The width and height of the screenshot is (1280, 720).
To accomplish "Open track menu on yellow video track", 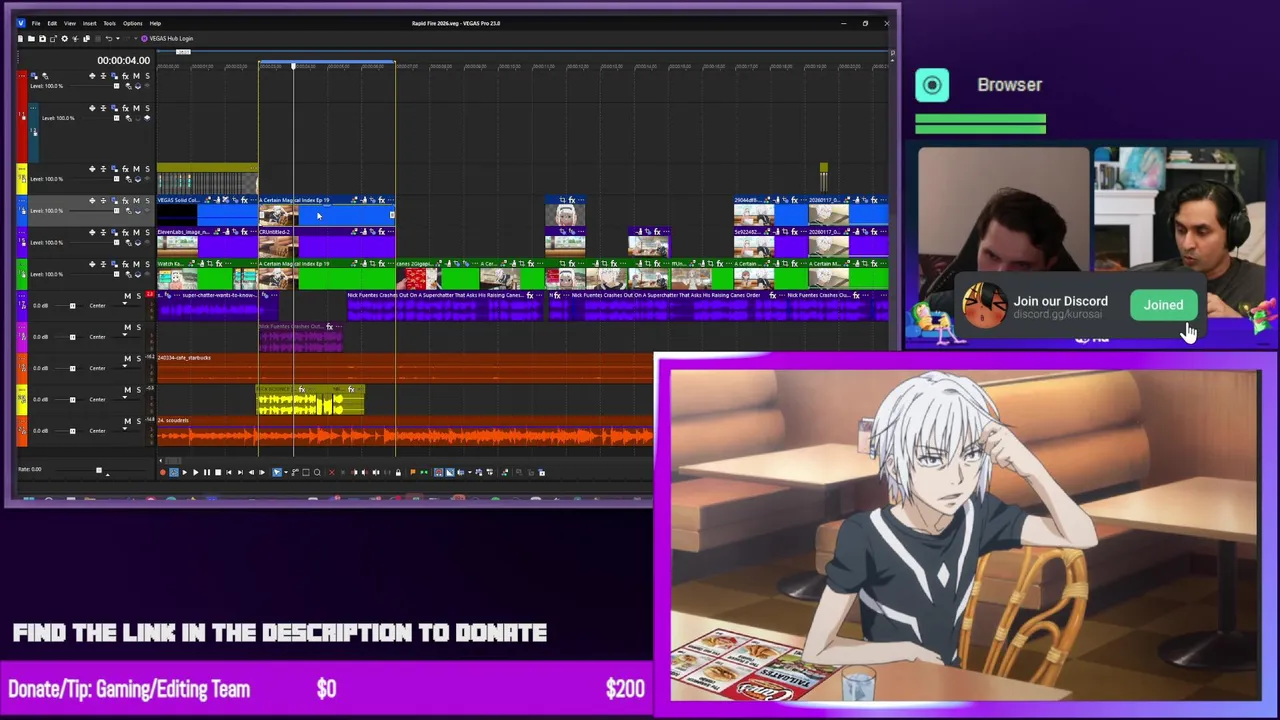I will click(22, 169).
